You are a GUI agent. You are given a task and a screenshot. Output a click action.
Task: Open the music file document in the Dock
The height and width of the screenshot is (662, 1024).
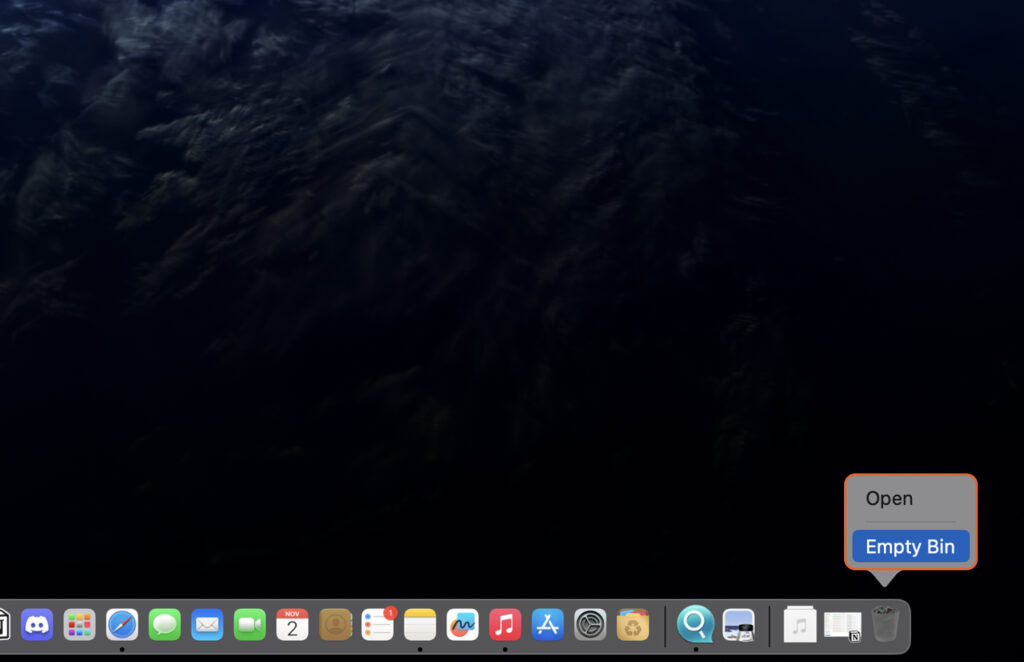tap(800, 625)
